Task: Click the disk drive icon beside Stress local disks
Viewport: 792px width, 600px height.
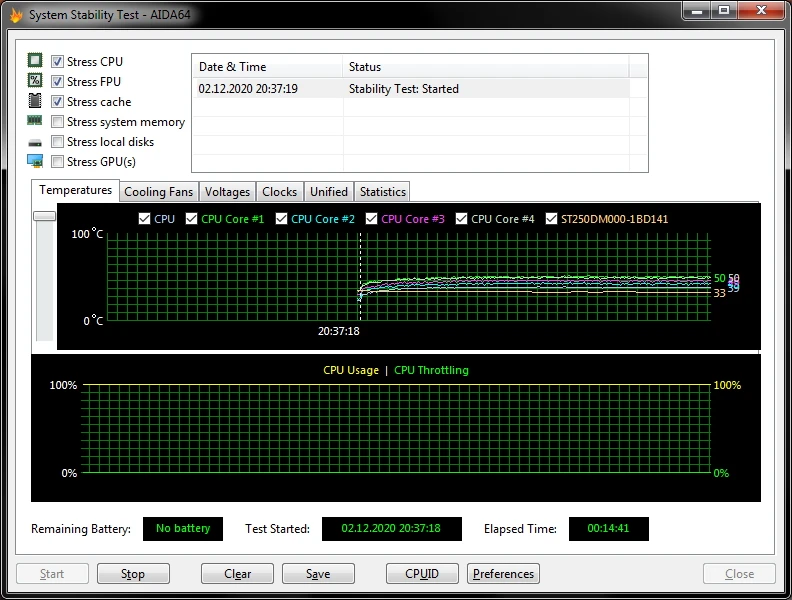Action: (35, 143)
